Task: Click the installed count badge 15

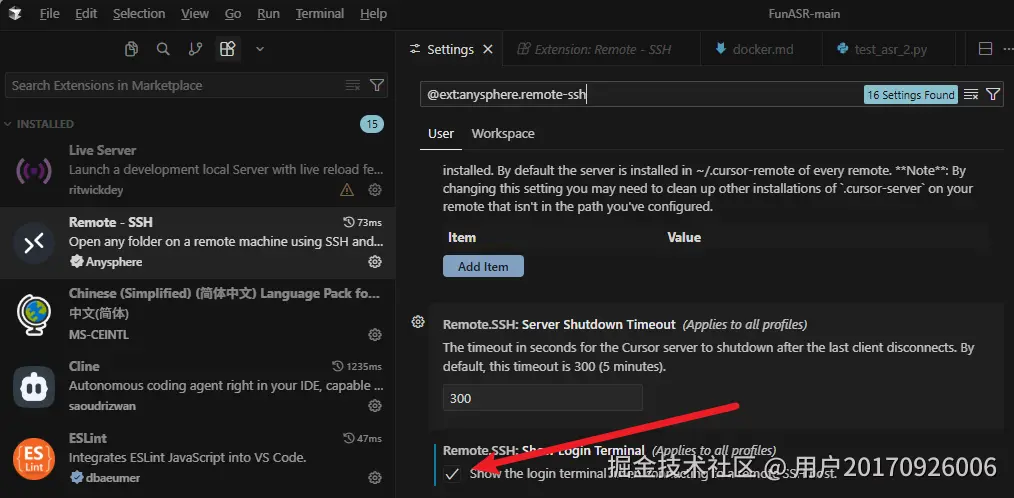Action: [372, 124]
